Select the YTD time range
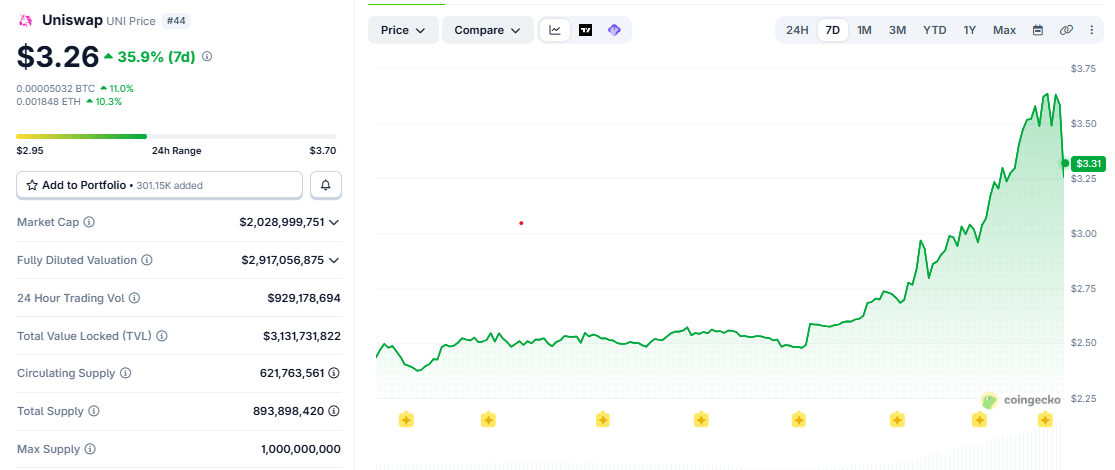The width and height of the screenshot is (1115, 470). click(934, 30)
